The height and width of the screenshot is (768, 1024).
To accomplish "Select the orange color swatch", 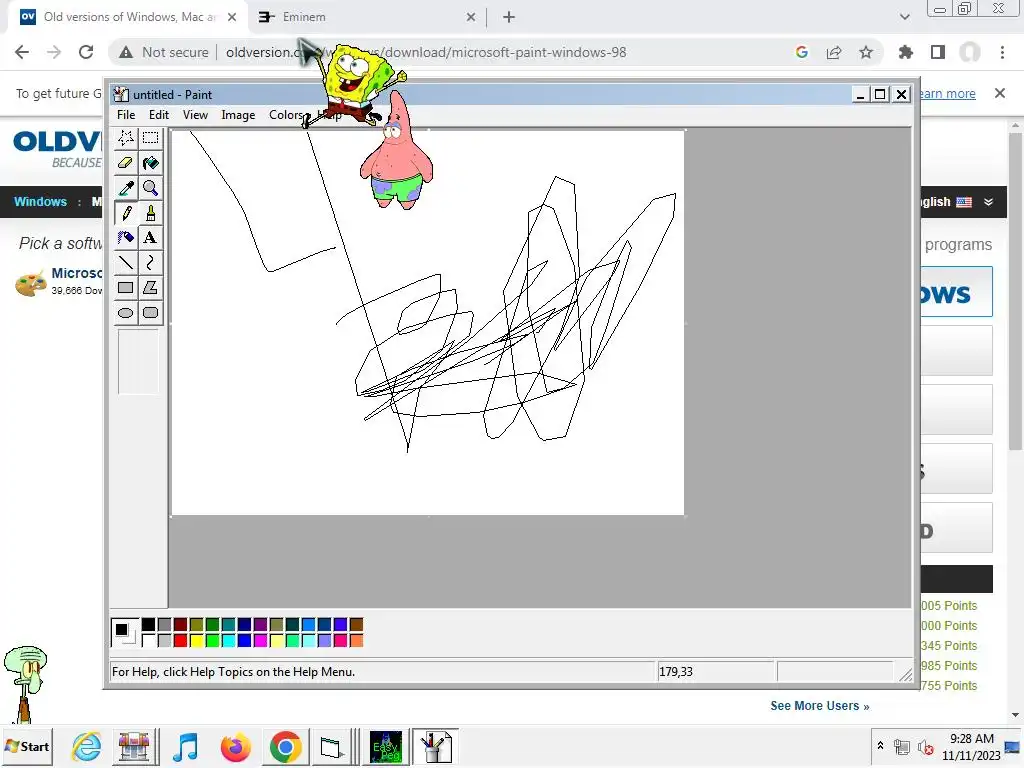I will 357,641.
